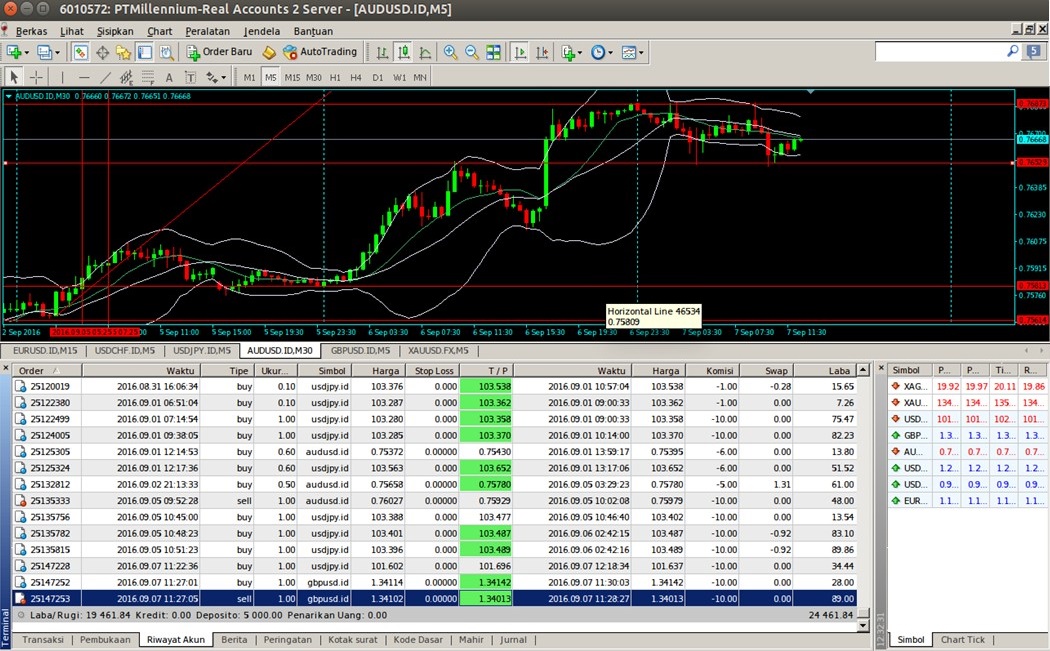The width and height of the screenshot is (1050, 651).
Task: Select the Horizontal Line drawing tool
Action: coord(84,78)
